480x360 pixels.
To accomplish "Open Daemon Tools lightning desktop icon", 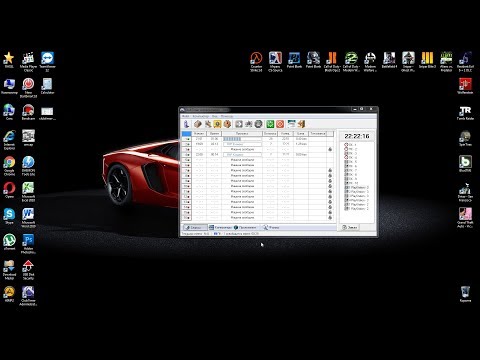I will pyautogui.click(x=28, y=166).
